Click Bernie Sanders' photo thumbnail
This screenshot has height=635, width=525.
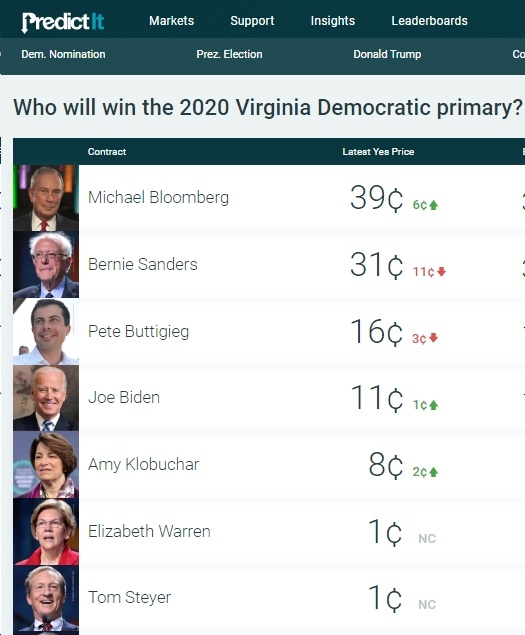(46, 264)
